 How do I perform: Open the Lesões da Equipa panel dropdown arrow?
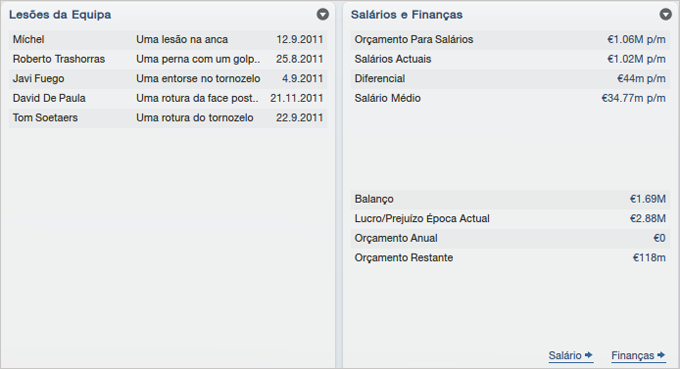click(x=322, y=15)
